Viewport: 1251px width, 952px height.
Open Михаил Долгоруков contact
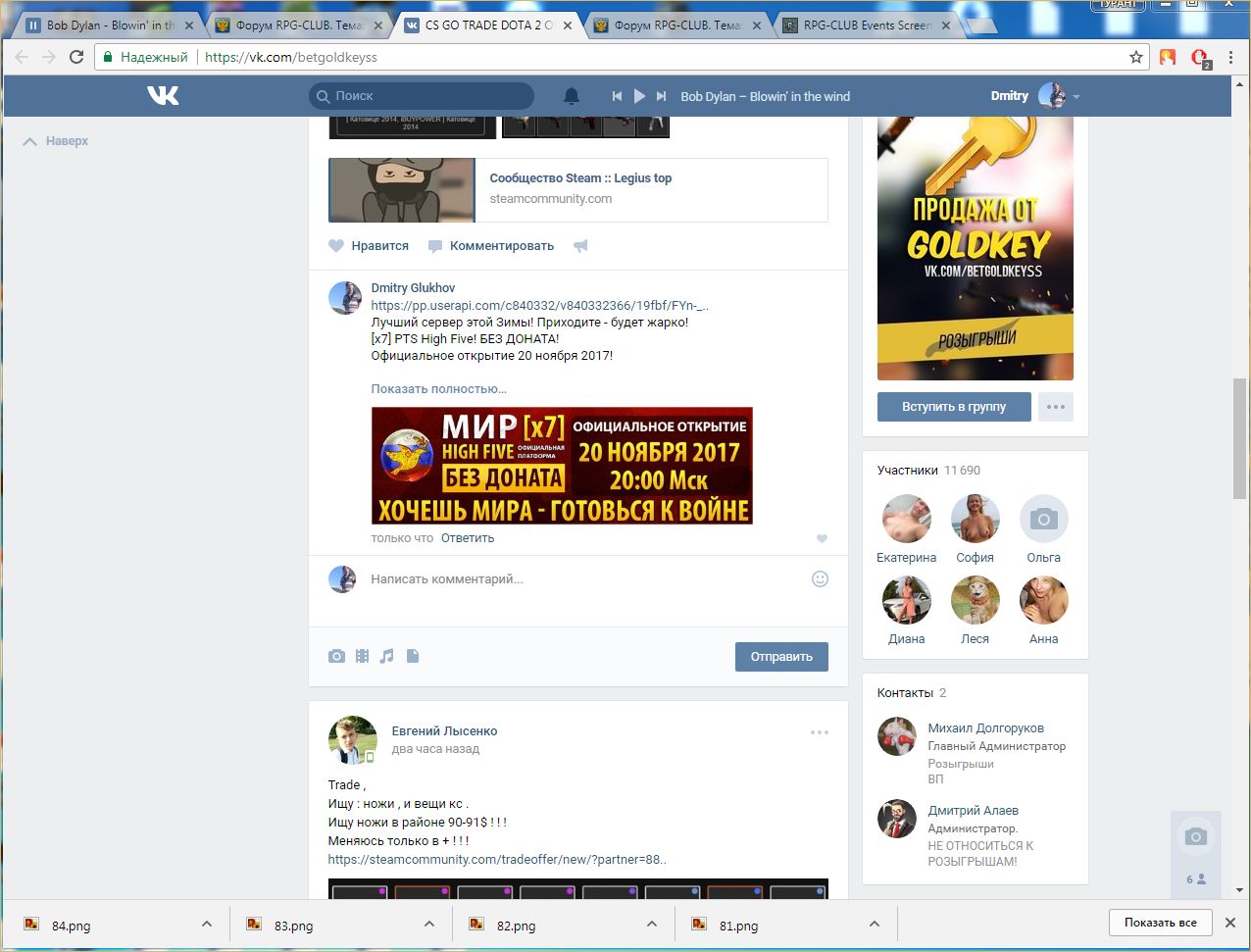(x=985, y=727)
